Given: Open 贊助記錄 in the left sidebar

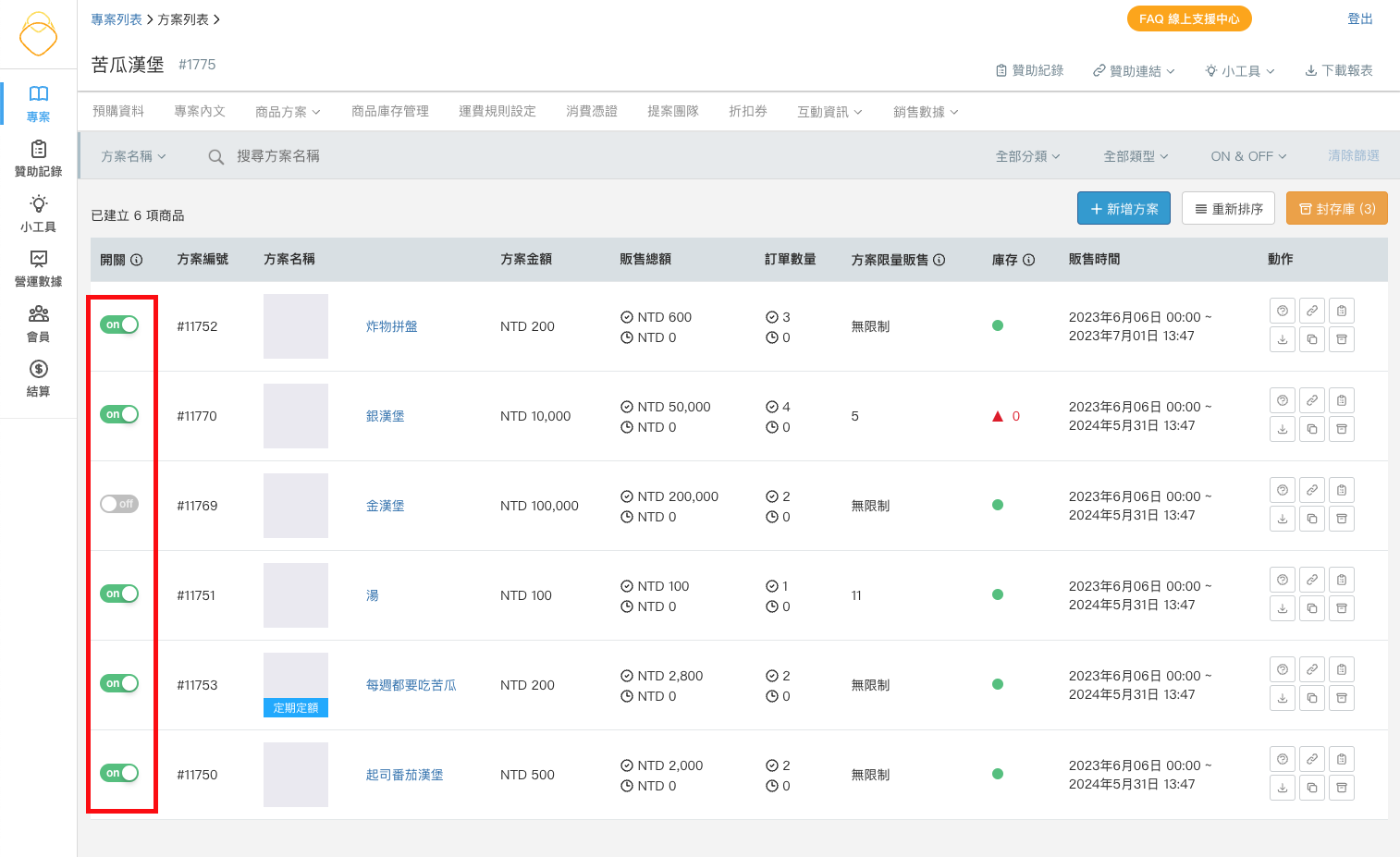Looking at the screenshot, I should click(x=38, y=159).
